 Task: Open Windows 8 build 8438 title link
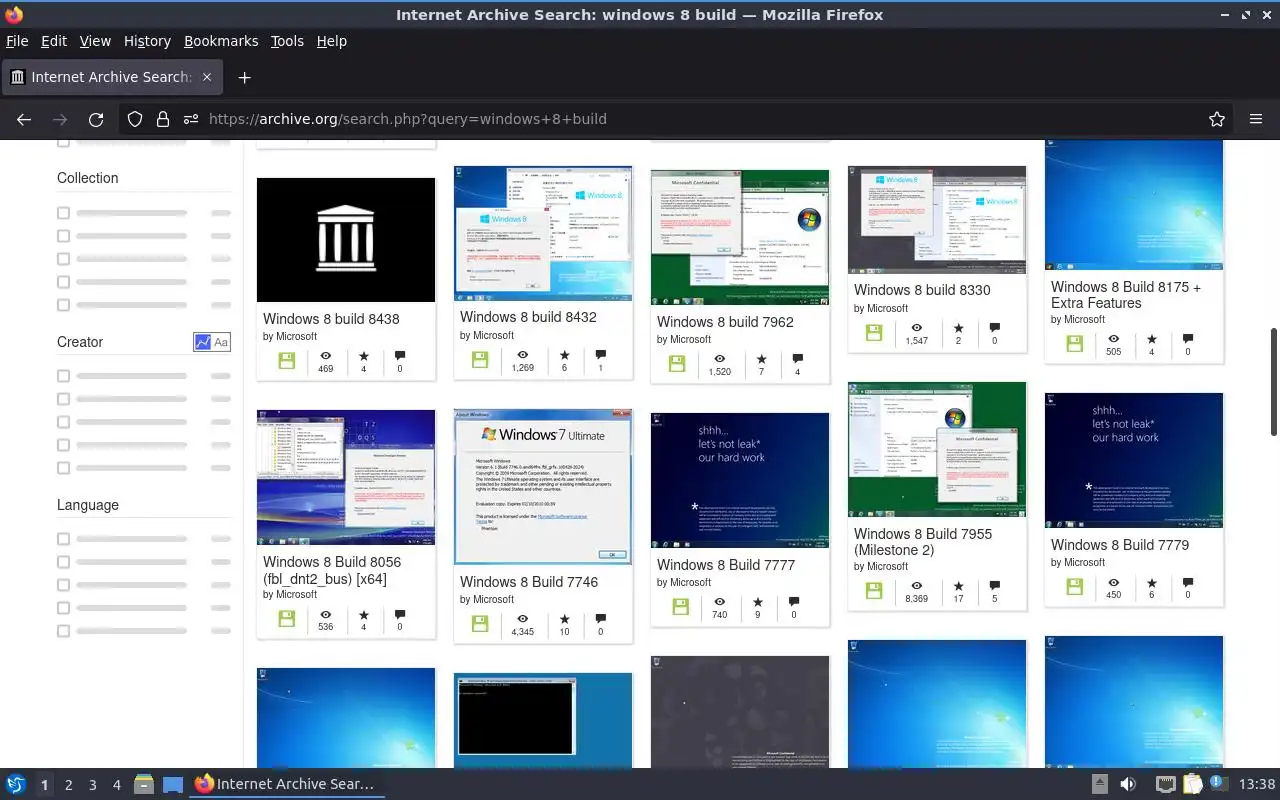point(331,319)
